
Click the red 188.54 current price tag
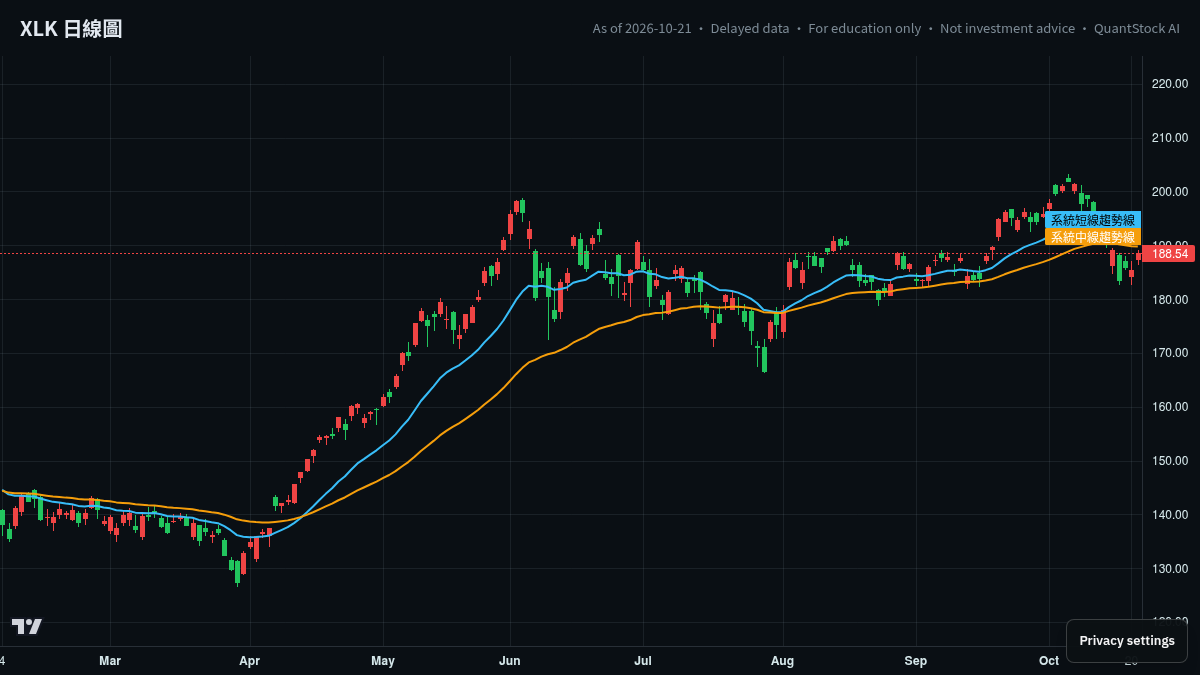pos(1170,254)
